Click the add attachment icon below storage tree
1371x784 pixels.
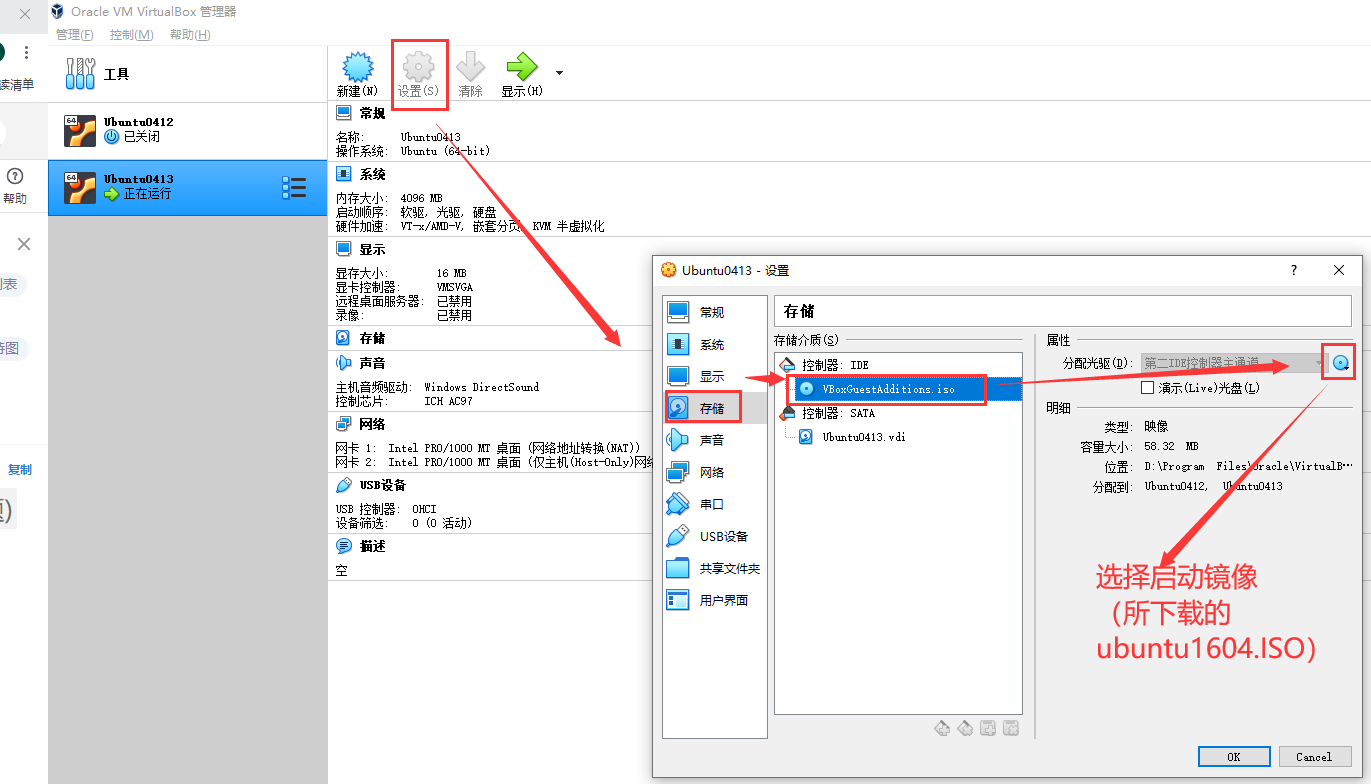988,728
